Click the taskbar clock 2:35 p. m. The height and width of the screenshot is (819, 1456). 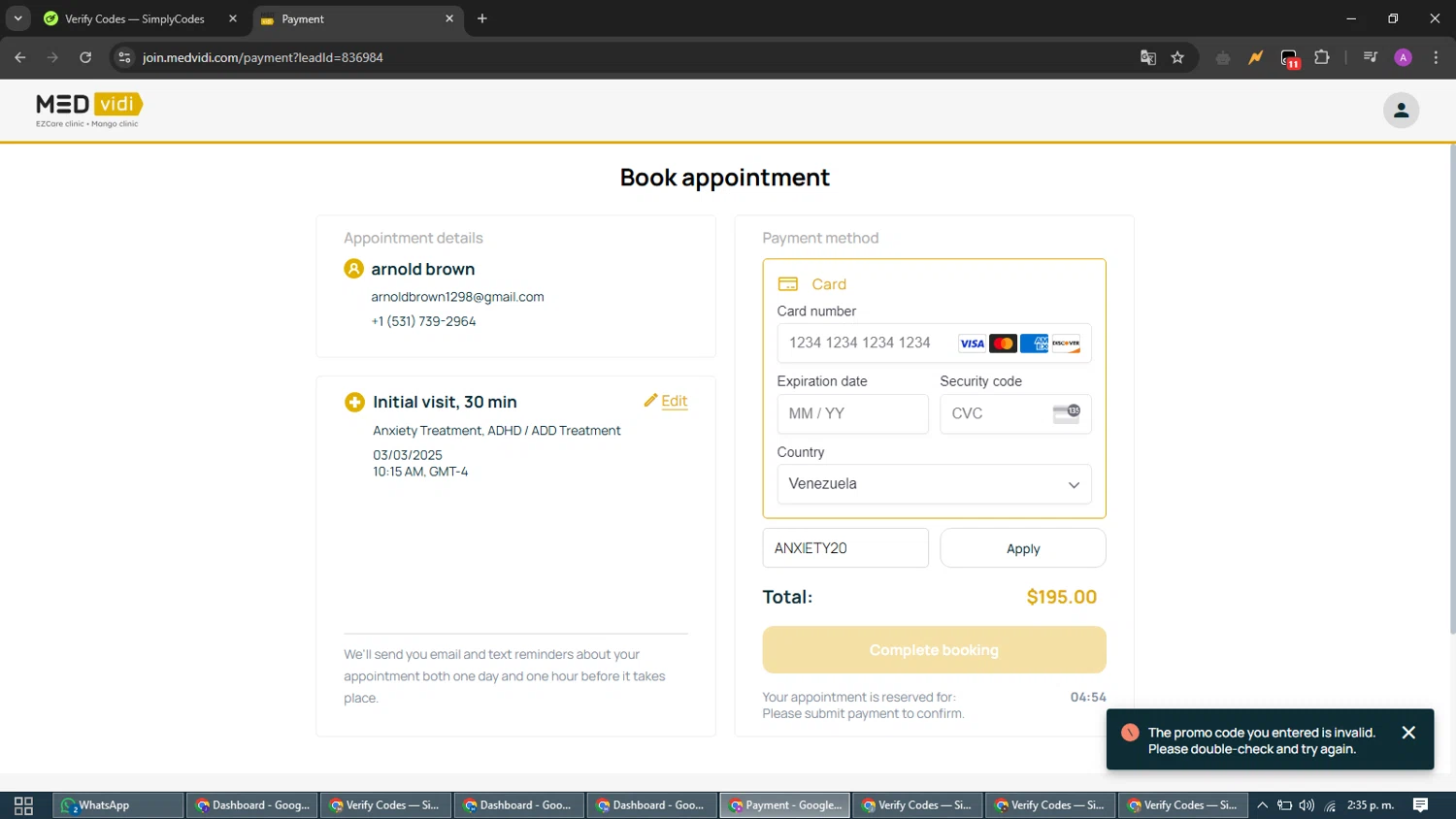click(x=1371, y=805)
